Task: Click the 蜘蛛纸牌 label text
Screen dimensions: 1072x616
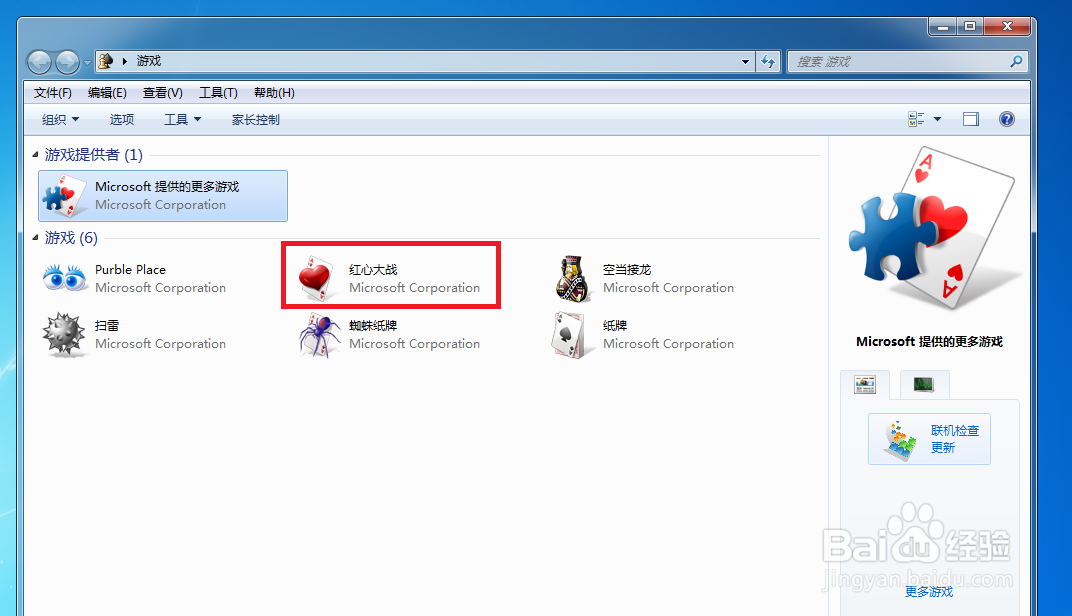Action: pyautogui.click(x=373, y=326)
